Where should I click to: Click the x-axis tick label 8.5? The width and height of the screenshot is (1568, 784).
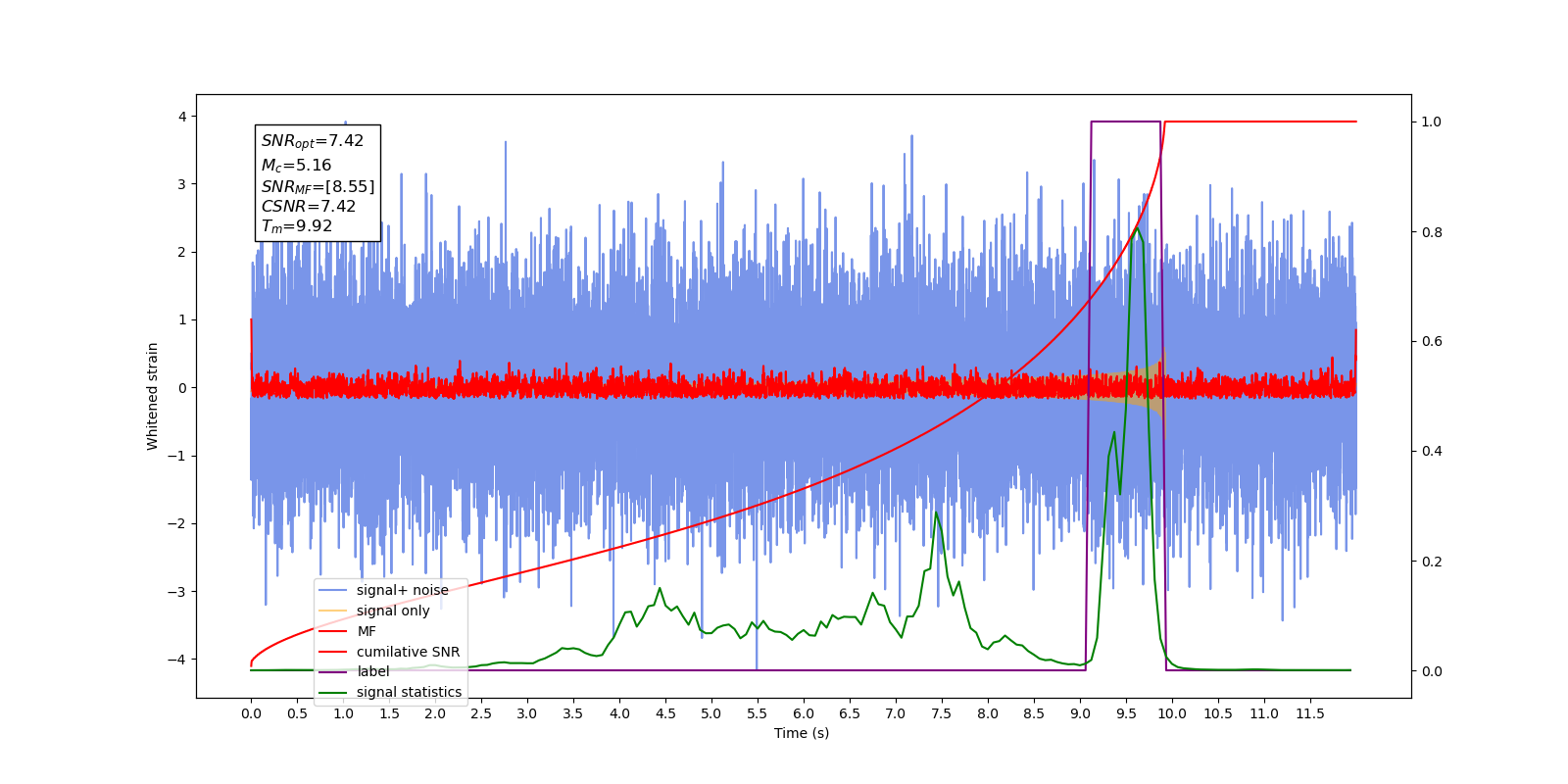point(1034,713)
